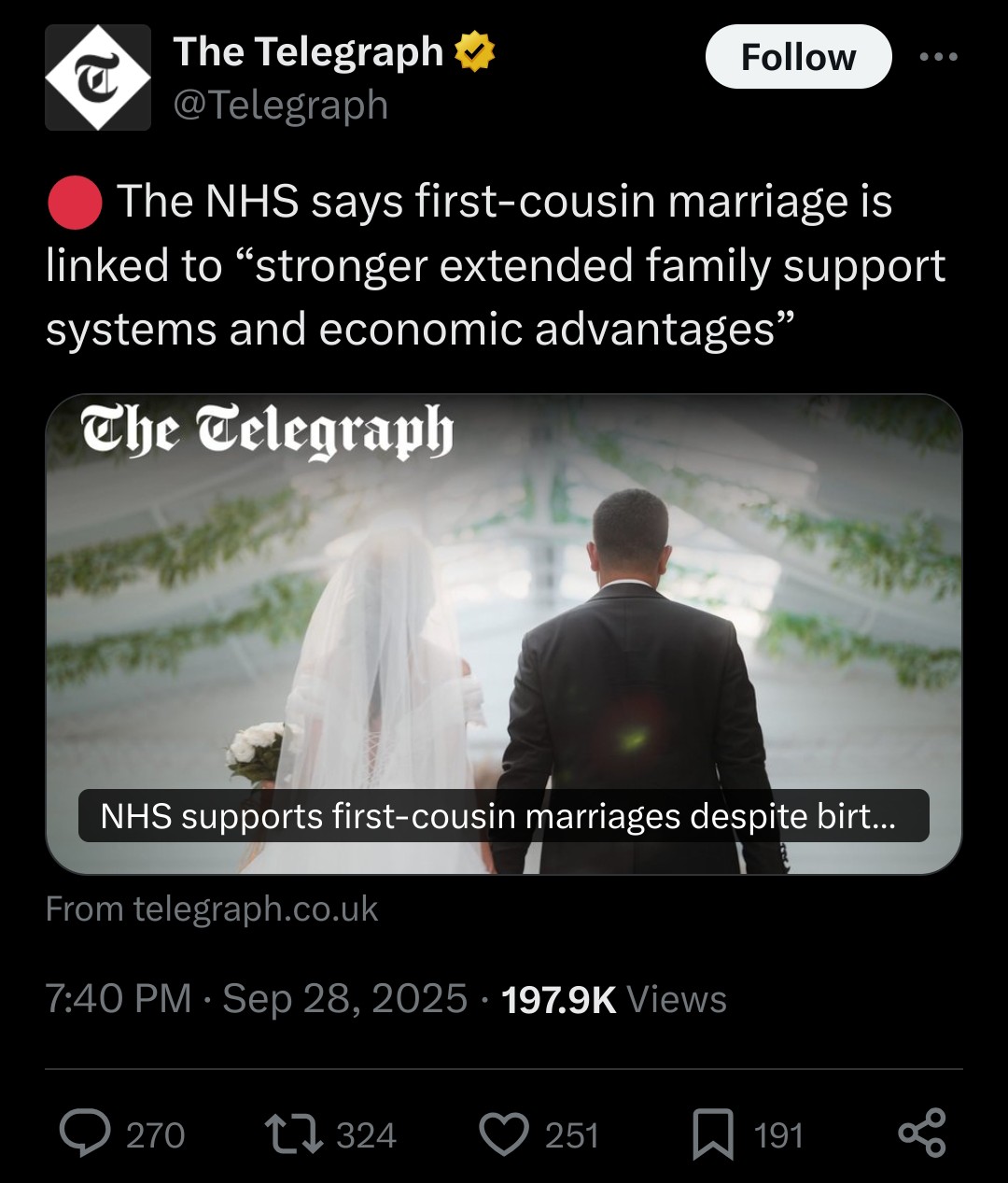Follow The Telegraph account
This screenshot has height=1183, width=1008.
coord(798,57)
